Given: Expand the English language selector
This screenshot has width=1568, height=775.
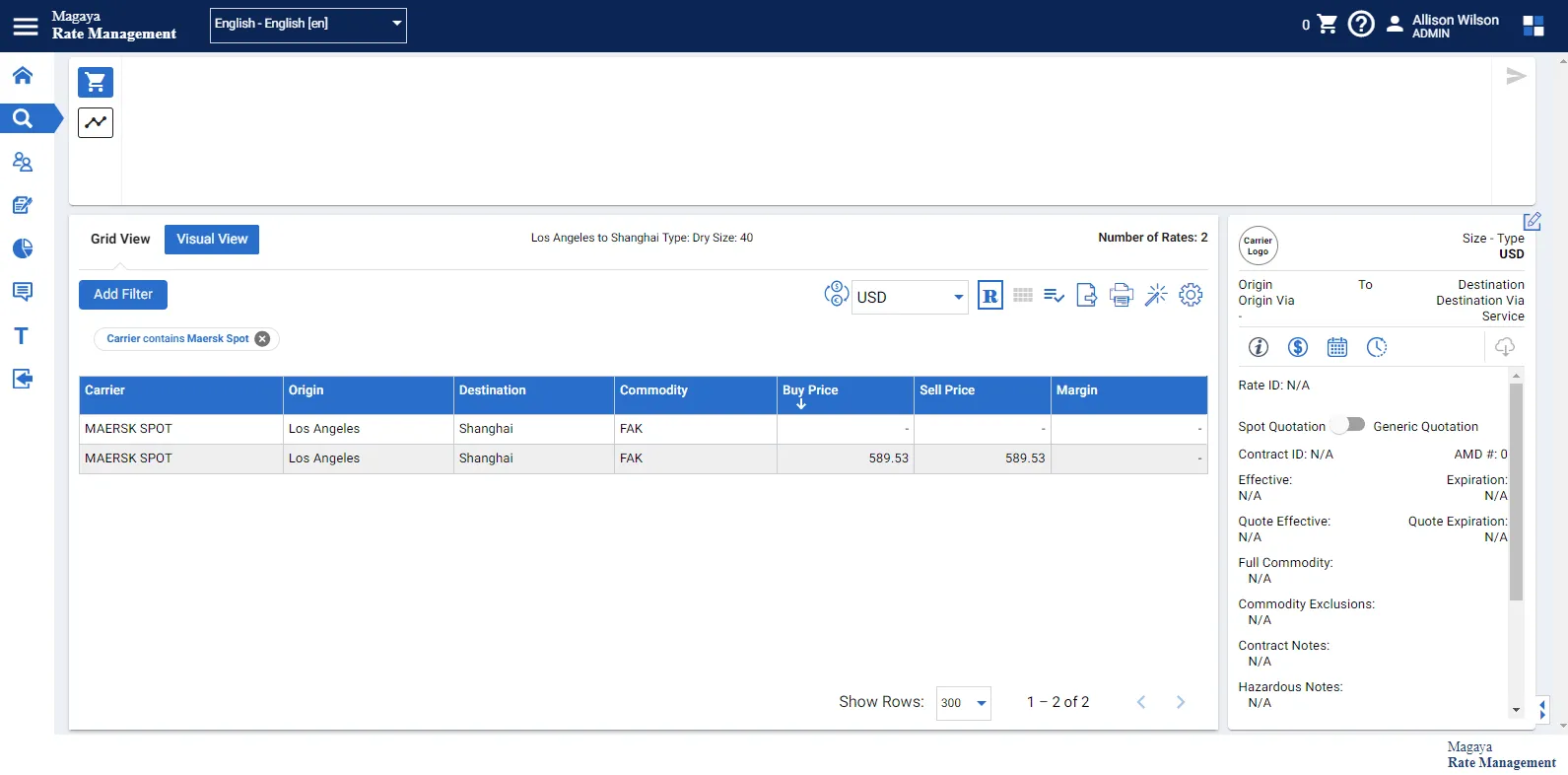Looking at the screenshot, I should click(x=308, y=25).
